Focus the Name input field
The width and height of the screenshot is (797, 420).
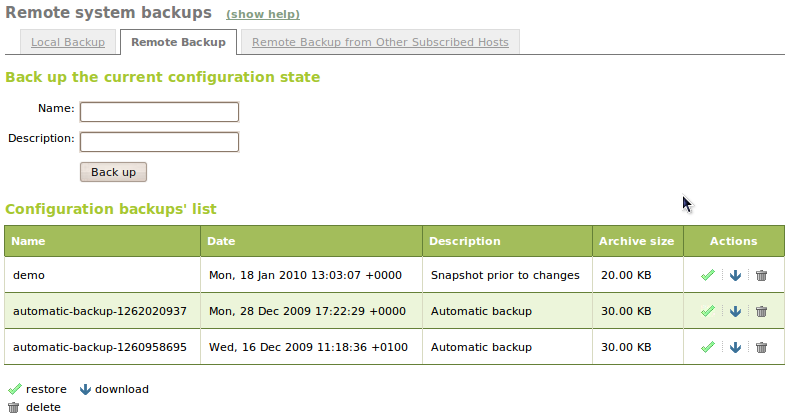pyautogui.click(x=159, y=111)
